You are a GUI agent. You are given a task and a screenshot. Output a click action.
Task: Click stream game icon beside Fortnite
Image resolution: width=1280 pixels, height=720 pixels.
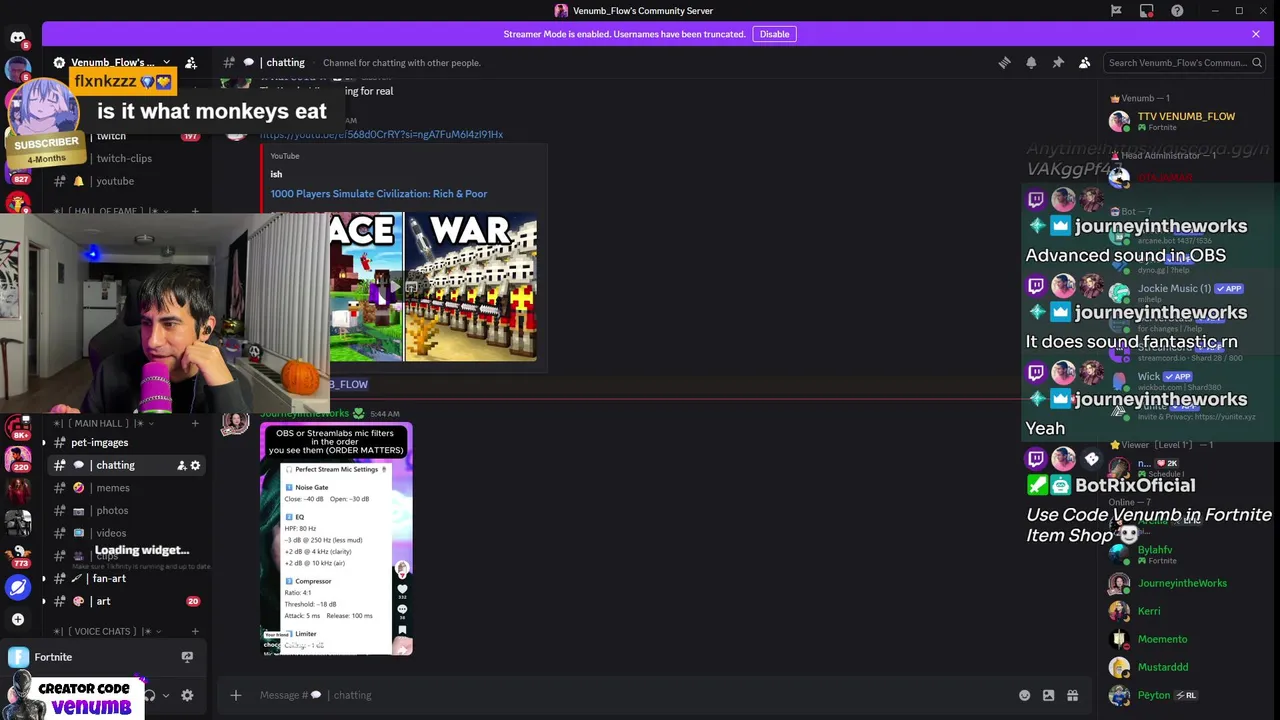(x=187, y=657)
